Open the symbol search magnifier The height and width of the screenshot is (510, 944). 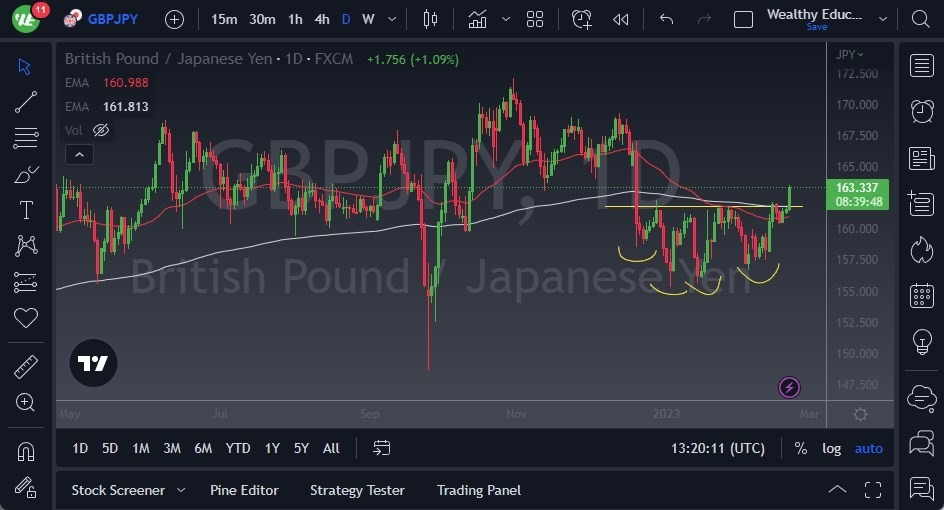tap(920, 19)
